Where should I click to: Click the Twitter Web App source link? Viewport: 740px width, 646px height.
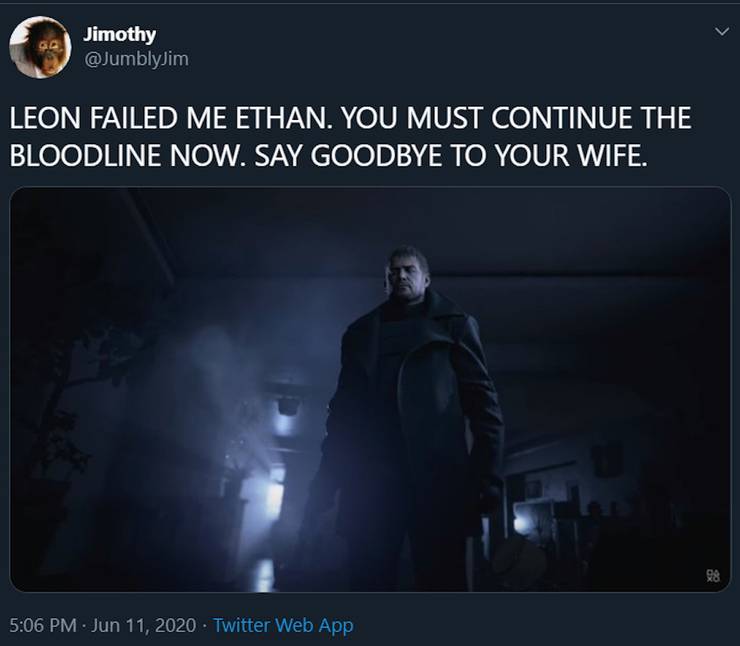pyautogui.click(x=283, y=625)
